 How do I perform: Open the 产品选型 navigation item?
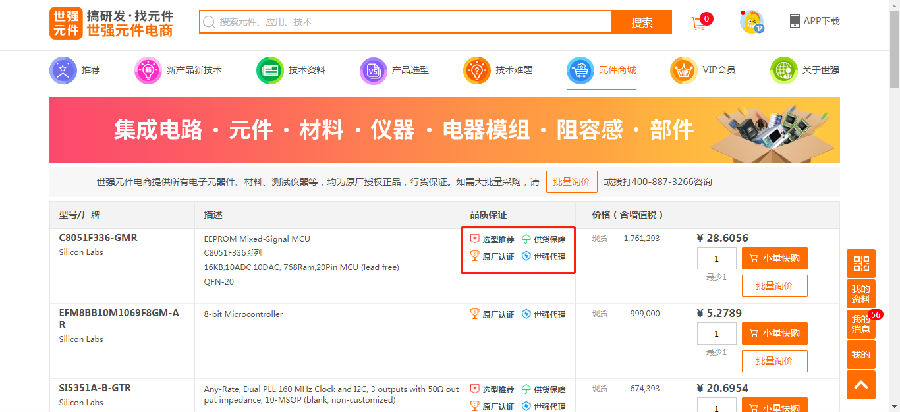point(395,70)
